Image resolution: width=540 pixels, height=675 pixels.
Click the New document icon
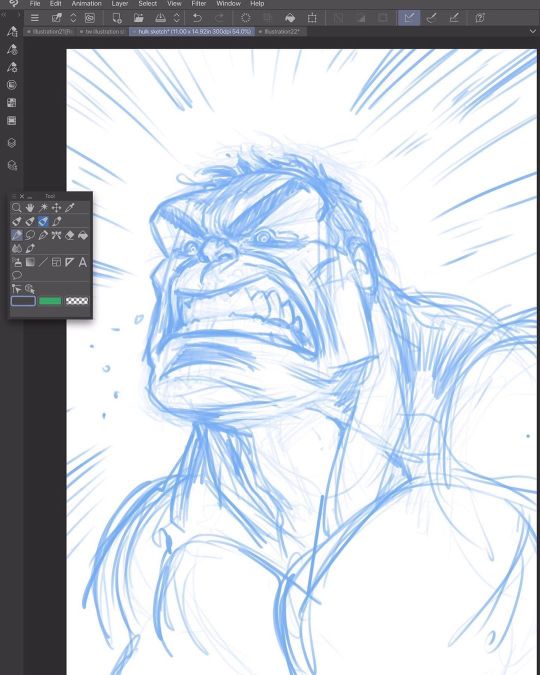pos(117,18)
